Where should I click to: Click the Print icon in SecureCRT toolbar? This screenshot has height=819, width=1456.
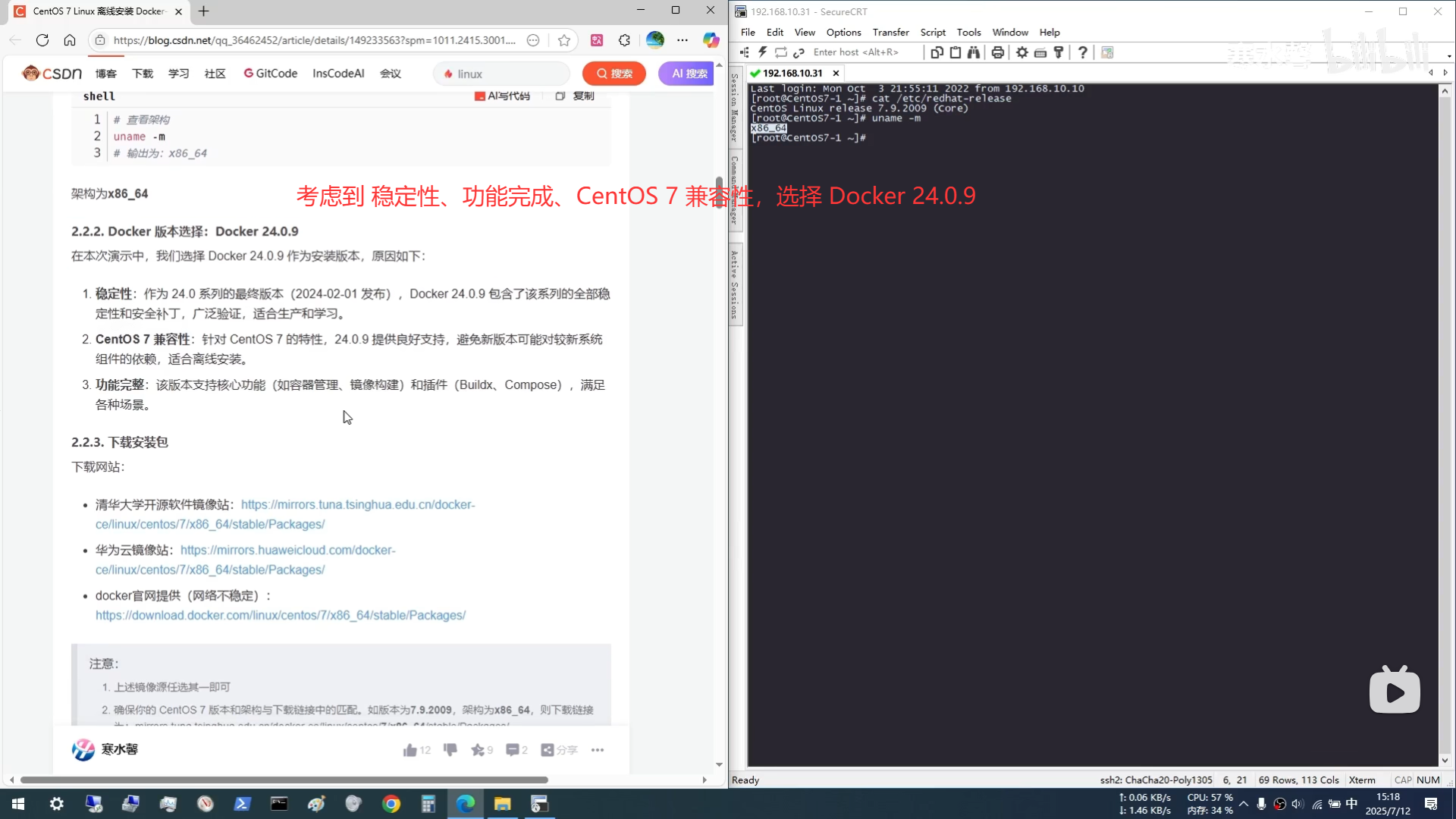point(998,52)
